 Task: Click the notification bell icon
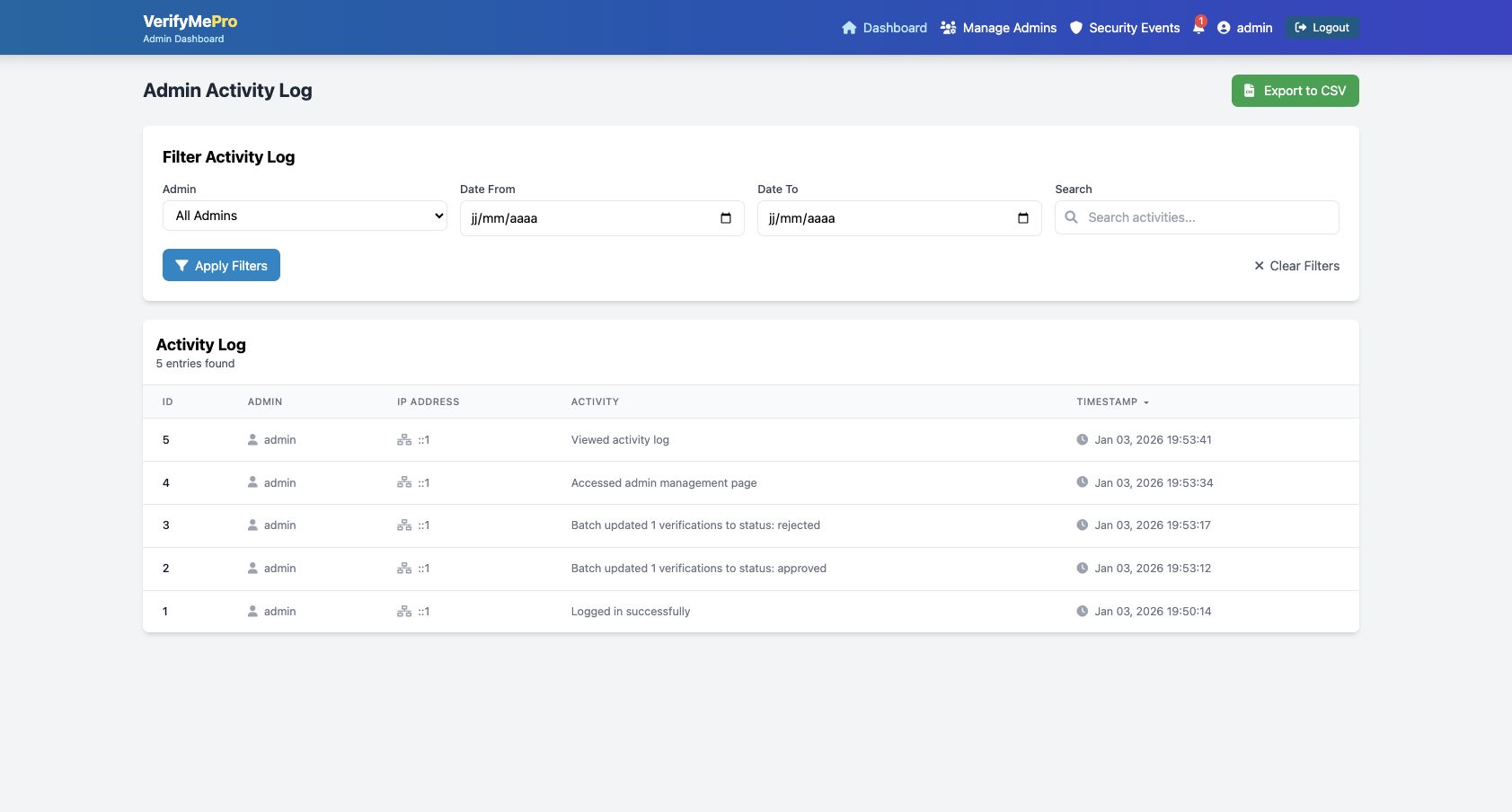tap(1198, 28)
